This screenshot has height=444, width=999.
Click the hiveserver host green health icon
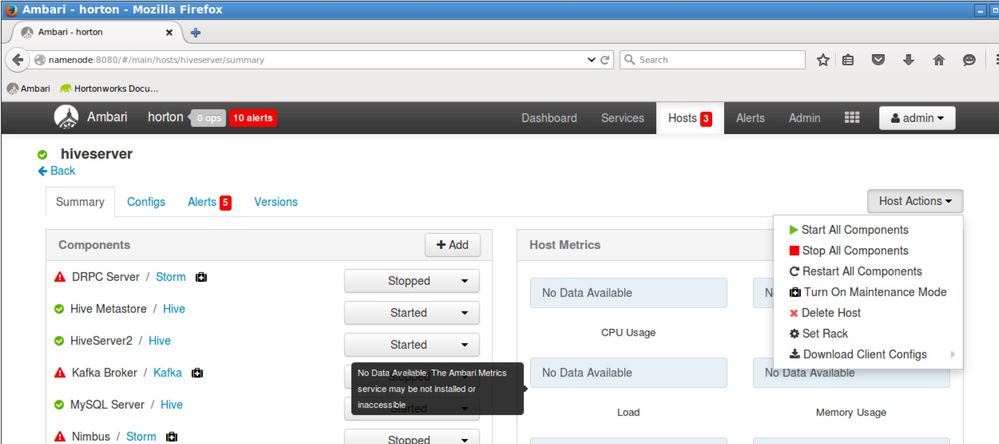coord(42,155)
